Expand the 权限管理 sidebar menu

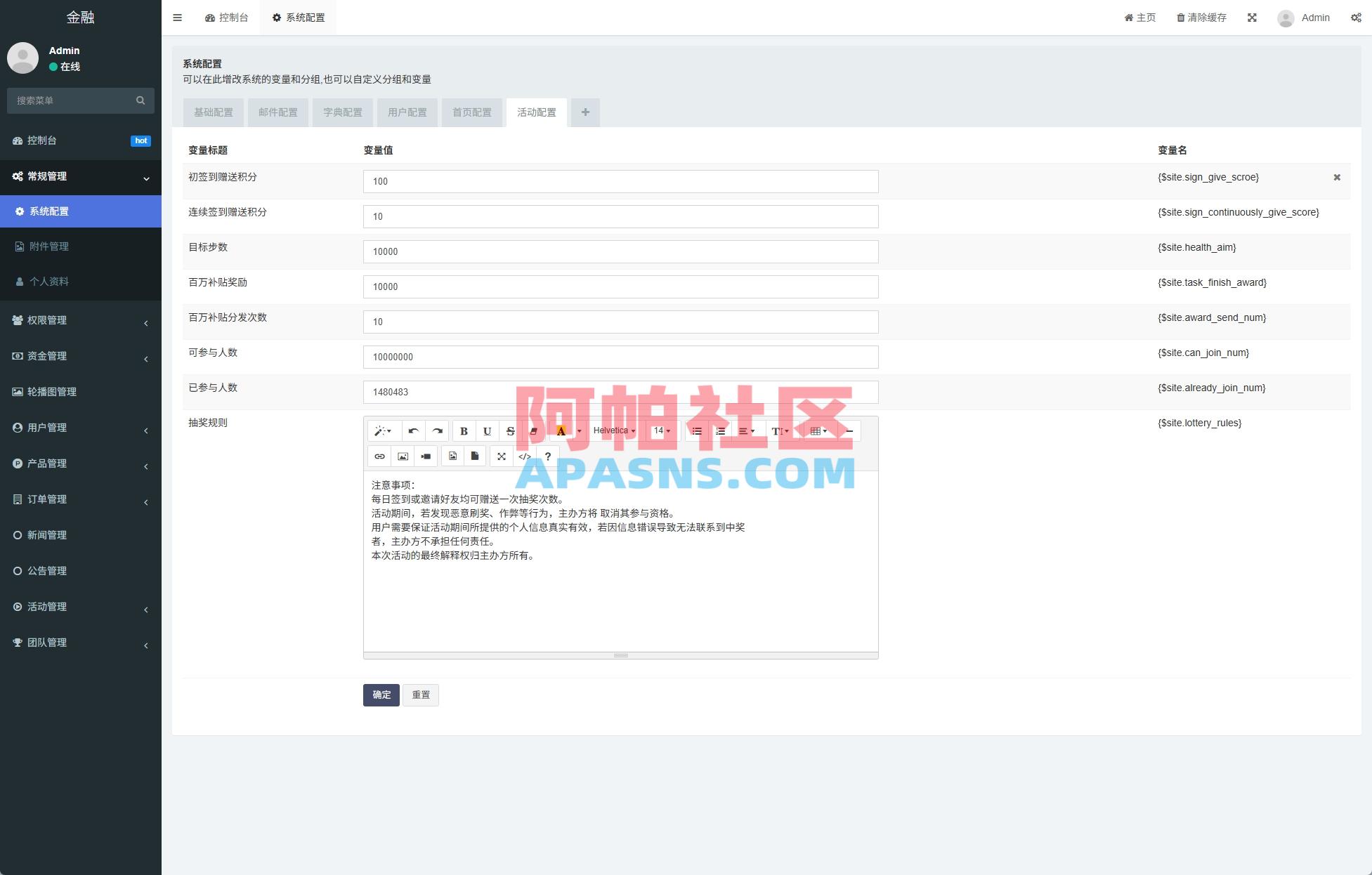tap(80, 320)
